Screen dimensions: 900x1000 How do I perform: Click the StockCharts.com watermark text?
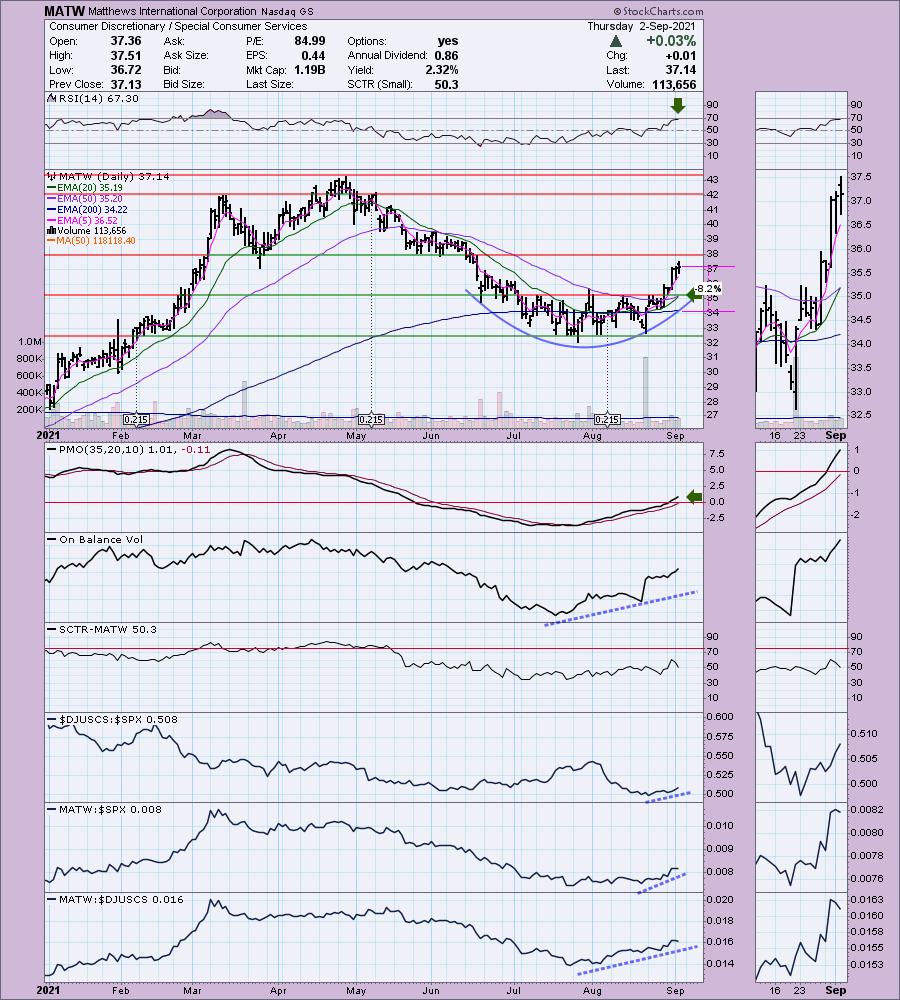point(658,11)
